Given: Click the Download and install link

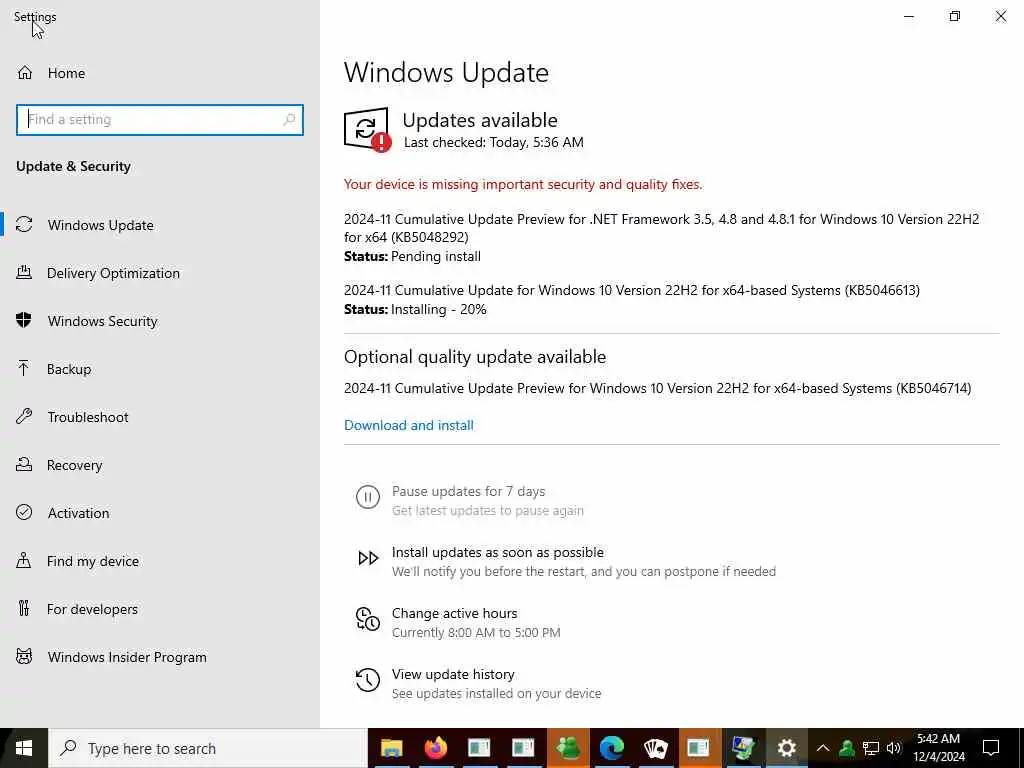Looking at the screenshot, I should [x=409, y=425].
